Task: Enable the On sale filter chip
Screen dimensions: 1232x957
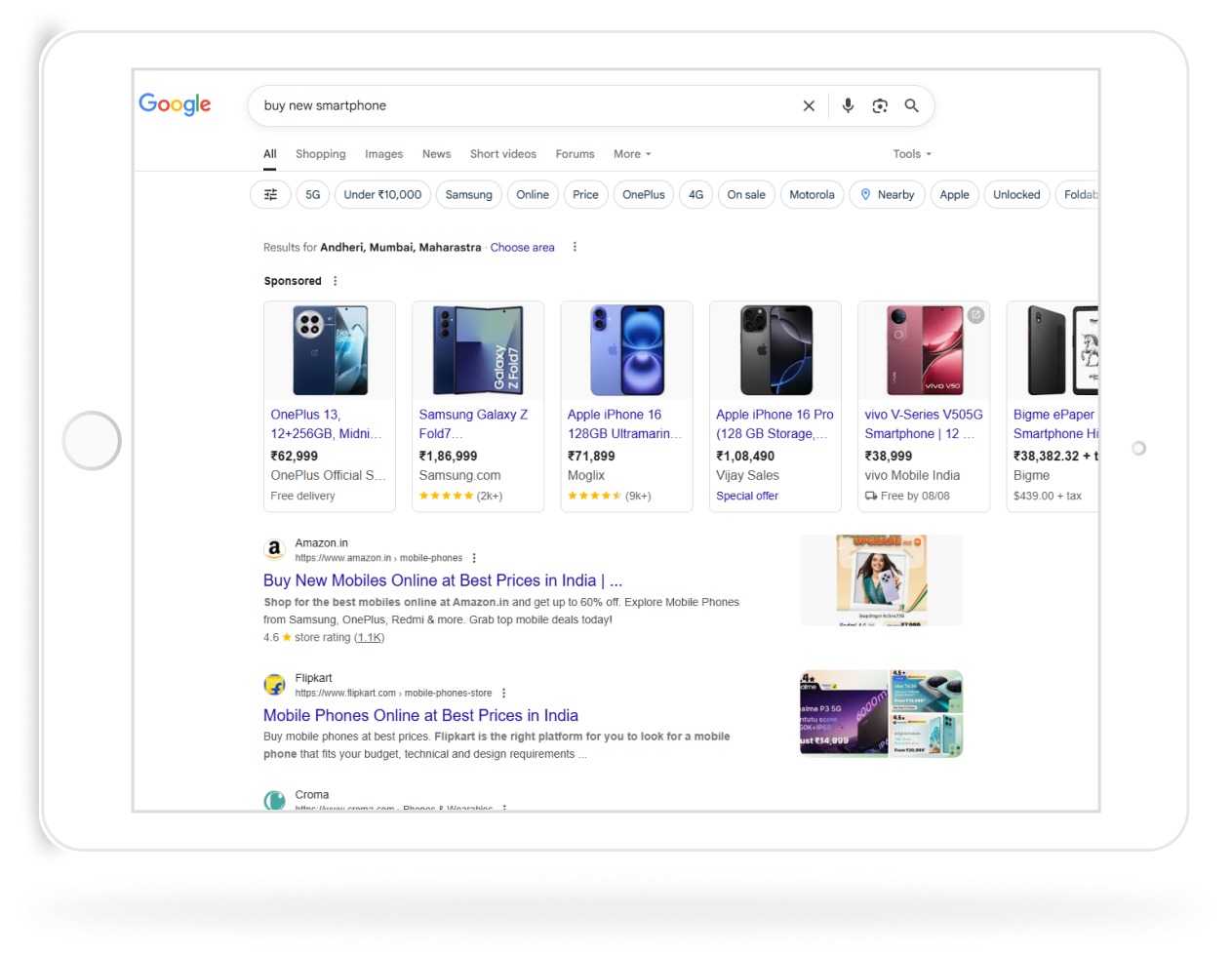Action: (x=746, y=195)
